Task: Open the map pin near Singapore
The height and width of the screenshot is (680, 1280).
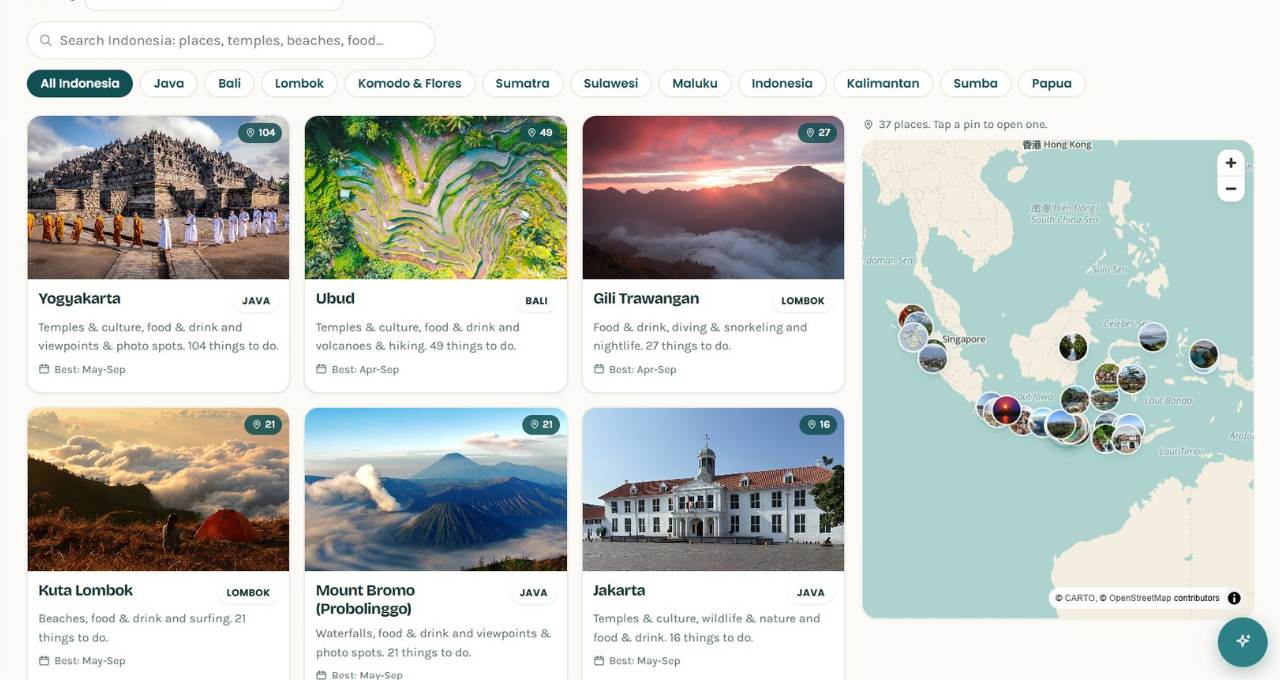Action: coord(933,357)
